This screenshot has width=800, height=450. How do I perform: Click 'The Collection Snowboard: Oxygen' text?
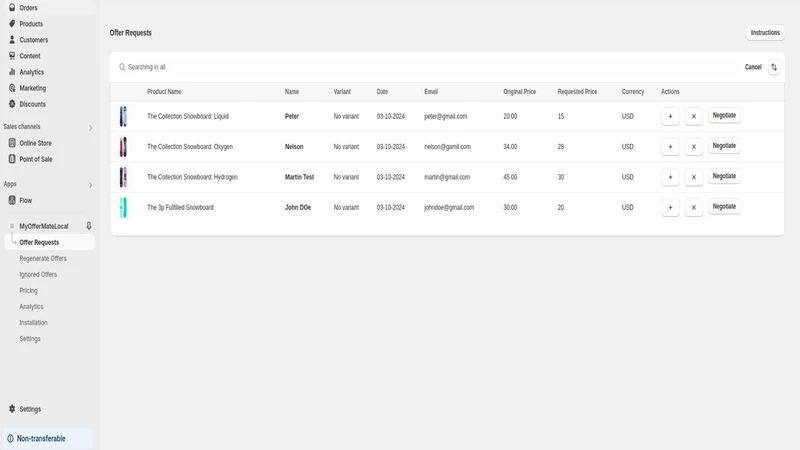coord(190,146)
